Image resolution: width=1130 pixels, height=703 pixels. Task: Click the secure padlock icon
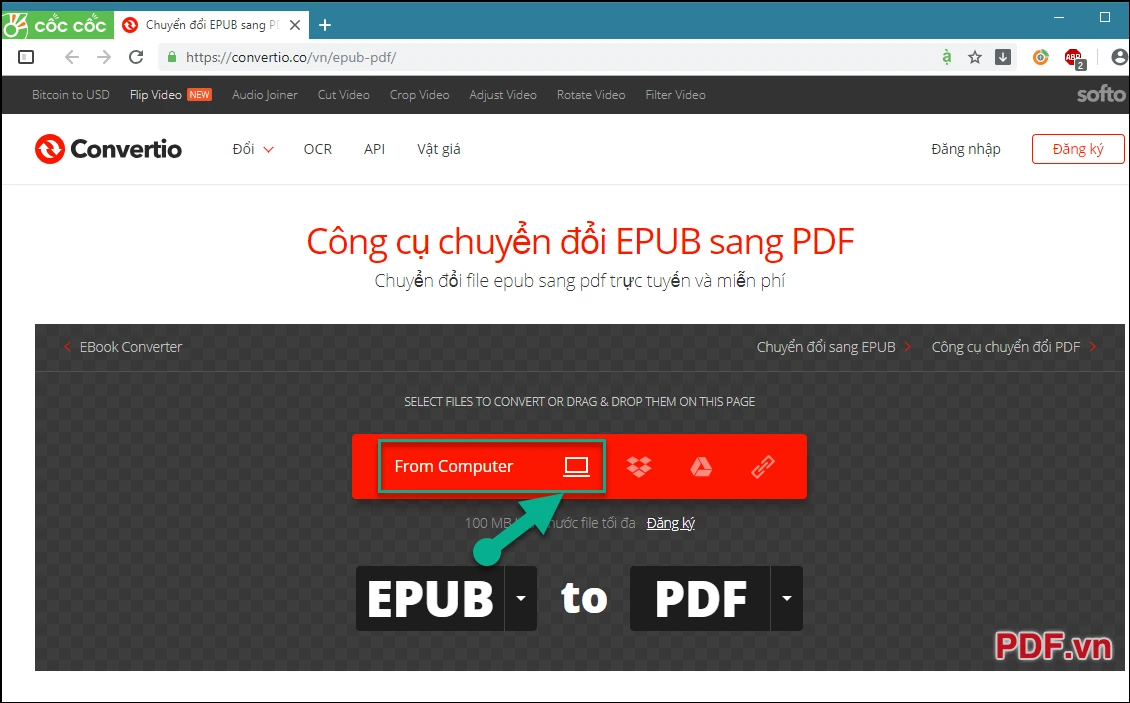click(172, 57)
